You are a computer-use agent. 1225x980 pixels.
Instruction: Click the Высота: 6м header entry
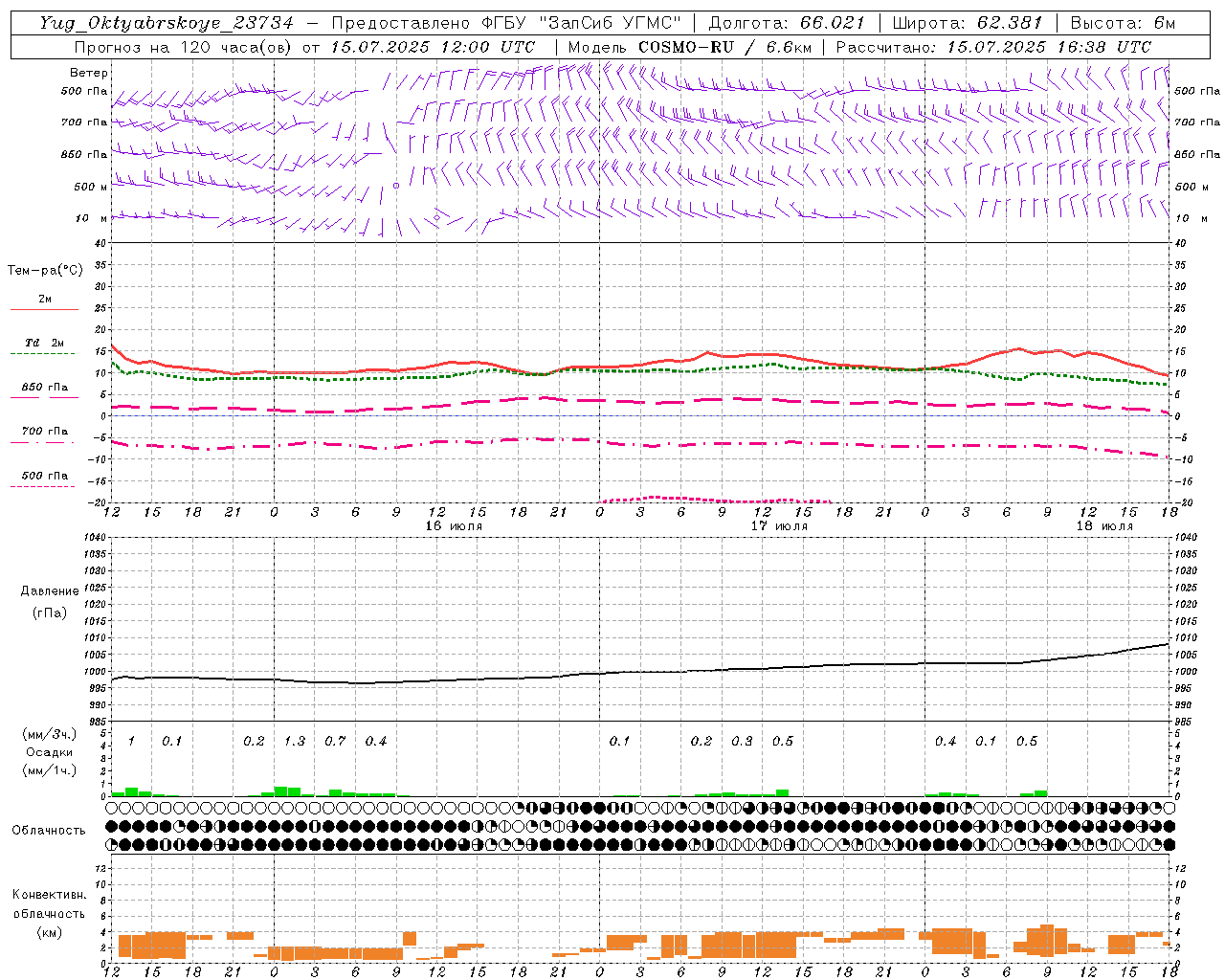click(1123, 23)
